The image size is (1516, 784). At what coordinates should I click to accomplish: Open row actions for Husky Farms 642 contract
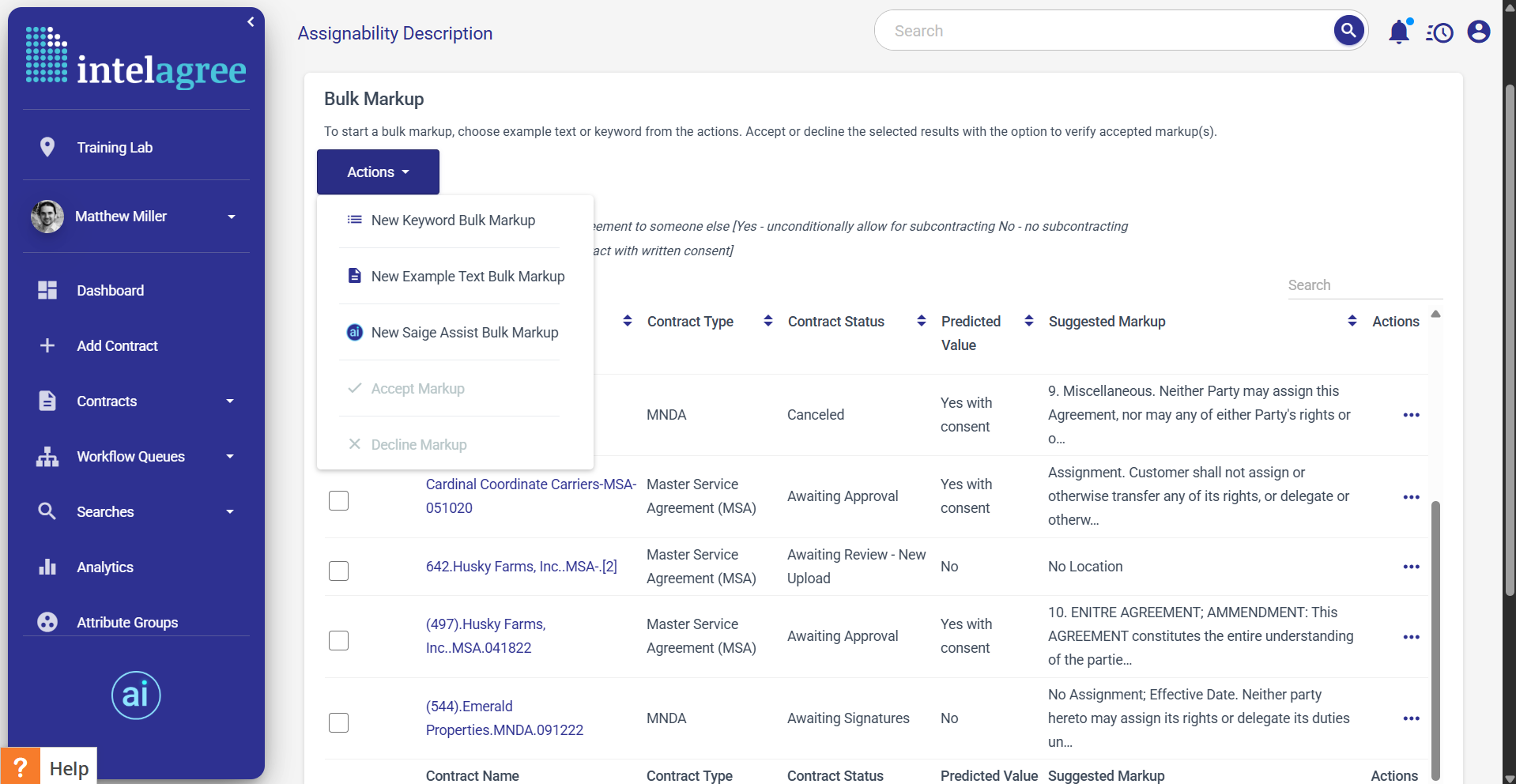tap(1411, 567)
